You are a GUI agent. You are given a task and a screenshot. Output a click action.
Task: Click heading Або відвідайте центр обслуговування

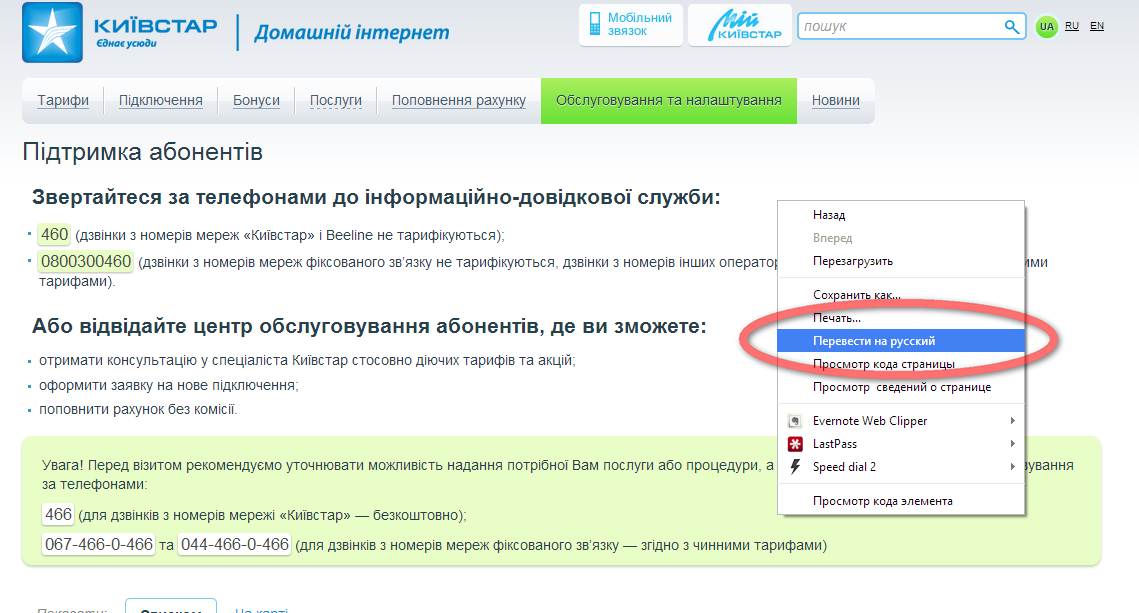pyautogui.click(x=369, y=326)
